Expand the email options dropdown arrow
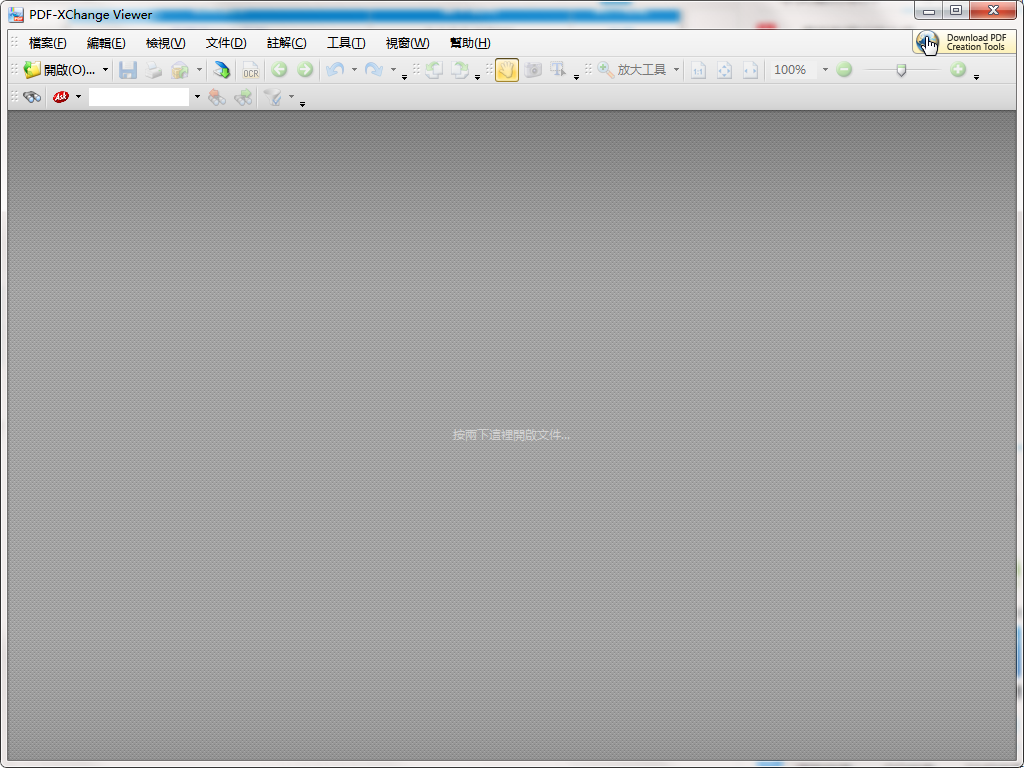Screen dimensions: 1024x768 (x=199, y=70)
